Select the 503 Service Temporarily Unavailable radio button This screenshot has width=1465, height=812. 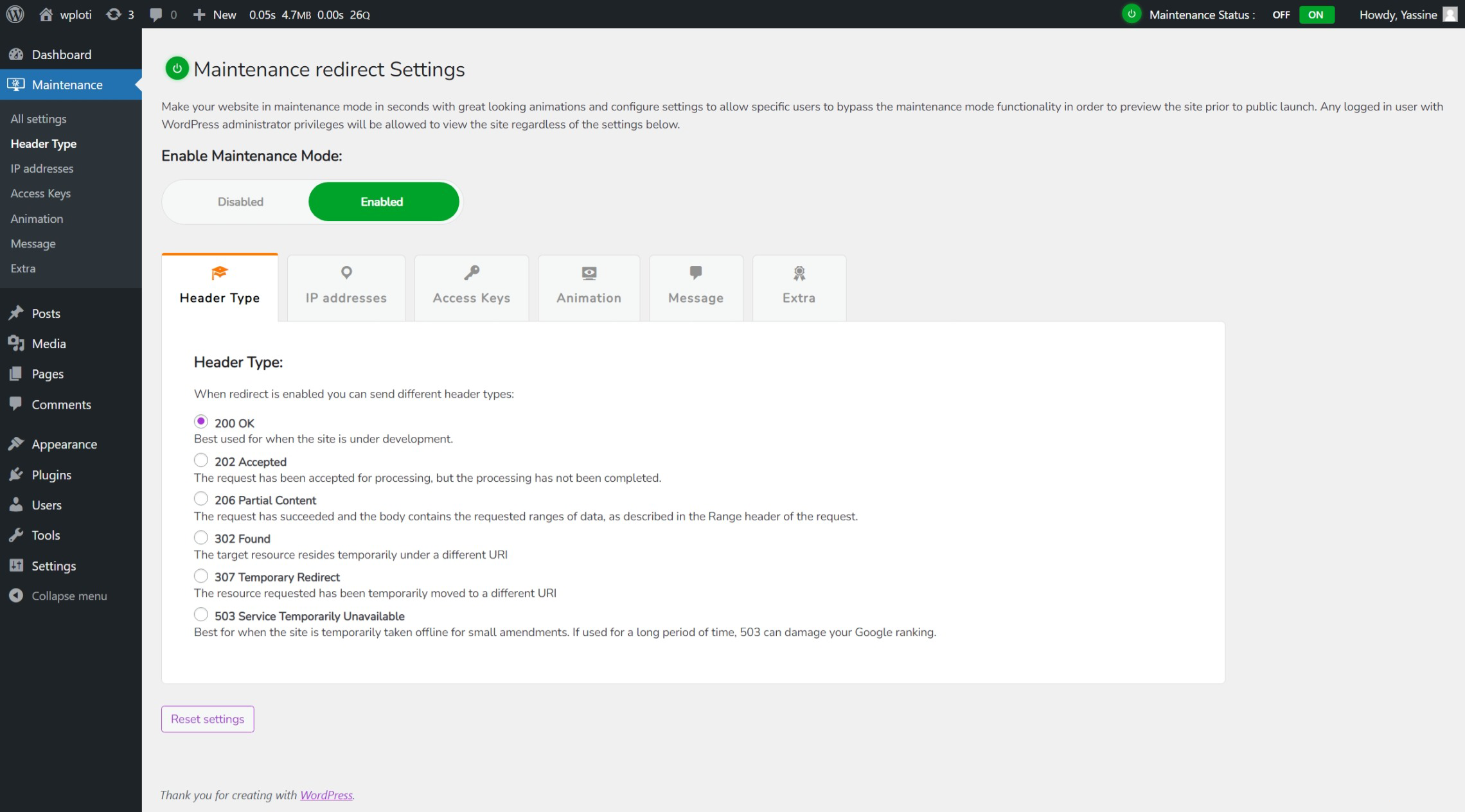click(x=200, y=615)
